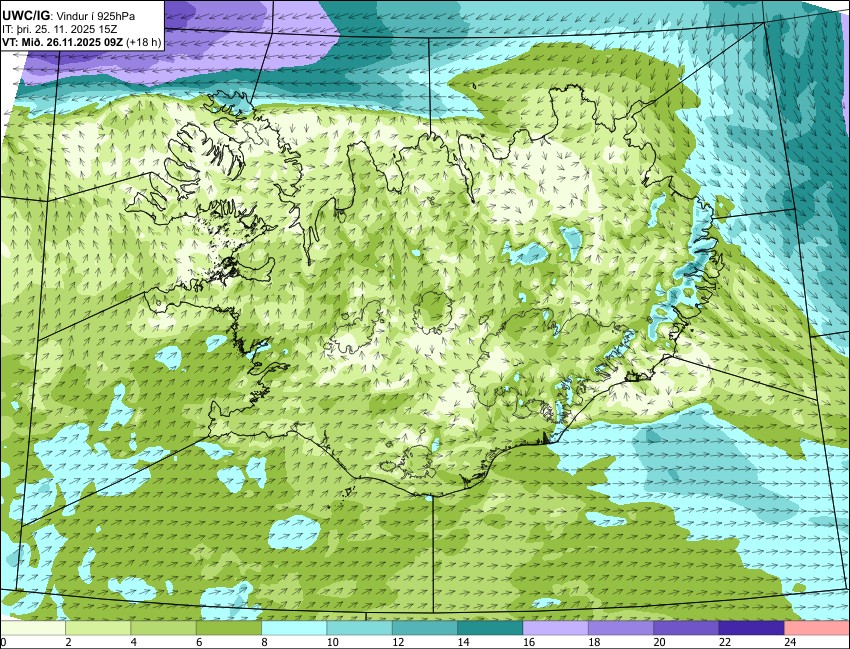Click the "Vindur í 925hPa" label
Screen dimensions: 850x649
[96, 16]
